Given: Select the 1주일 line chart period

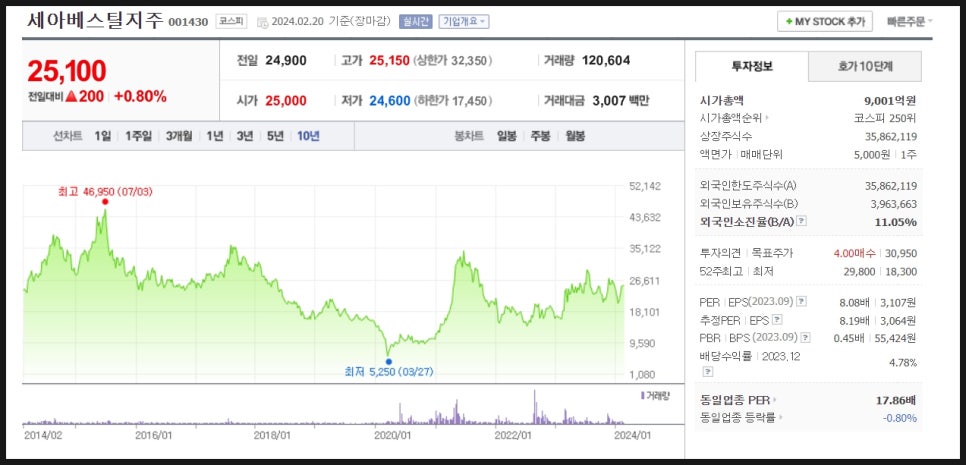Looking at the screenshot, I should (138, 136).
